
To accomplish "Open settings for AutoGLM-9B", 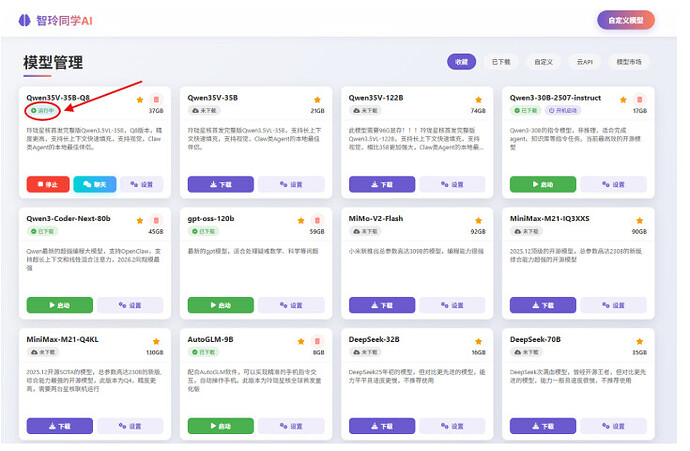I will [x=291, y=426].
